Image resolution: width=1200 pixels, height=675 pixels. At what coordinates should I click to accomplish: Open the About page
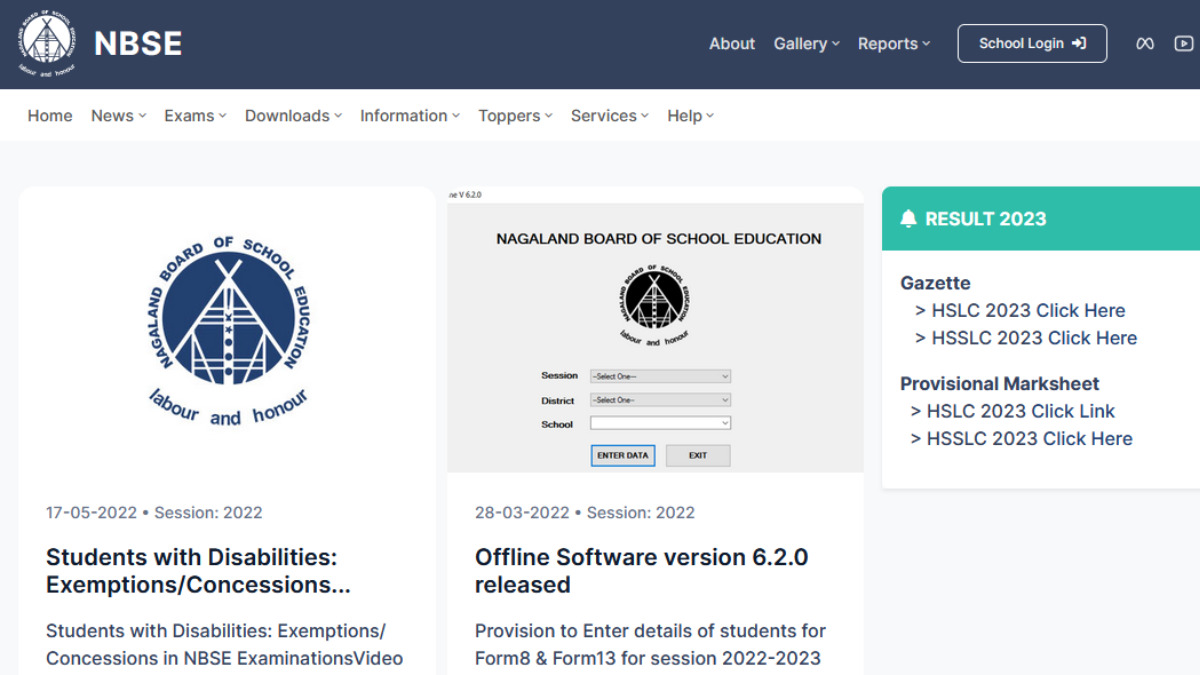732,44
